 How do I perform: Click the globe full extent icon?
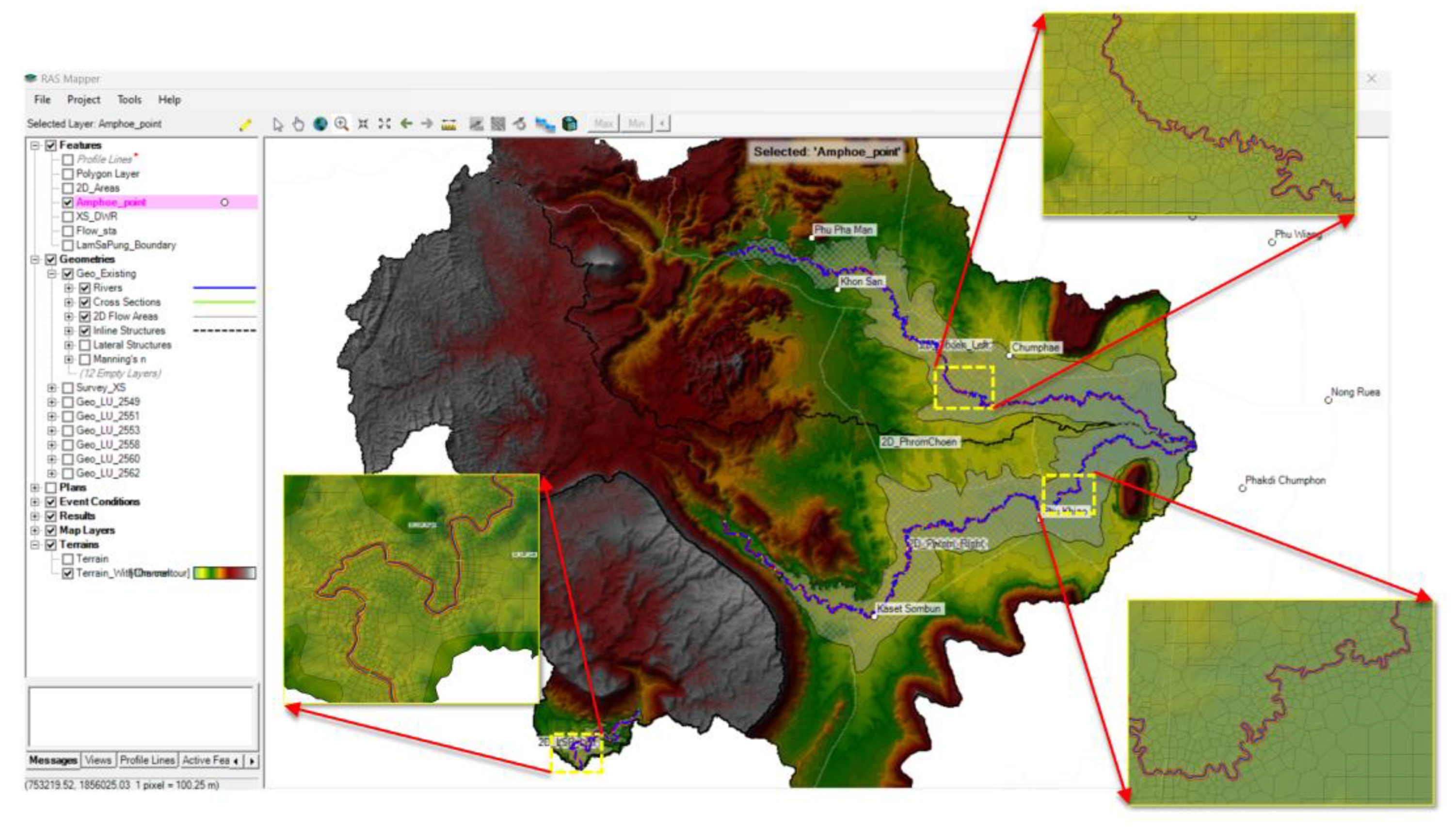click(x=320, y=124)
